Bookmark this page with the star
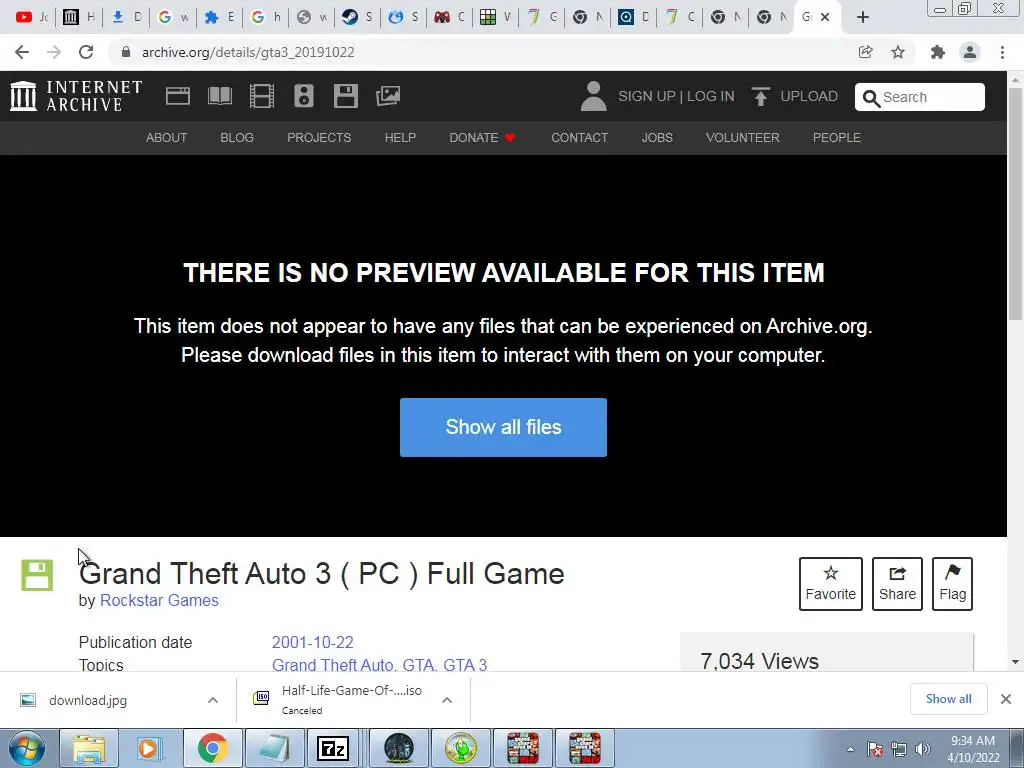Image resolution: width=1024 pixels, height=768 pixels. tap(898, 52)
